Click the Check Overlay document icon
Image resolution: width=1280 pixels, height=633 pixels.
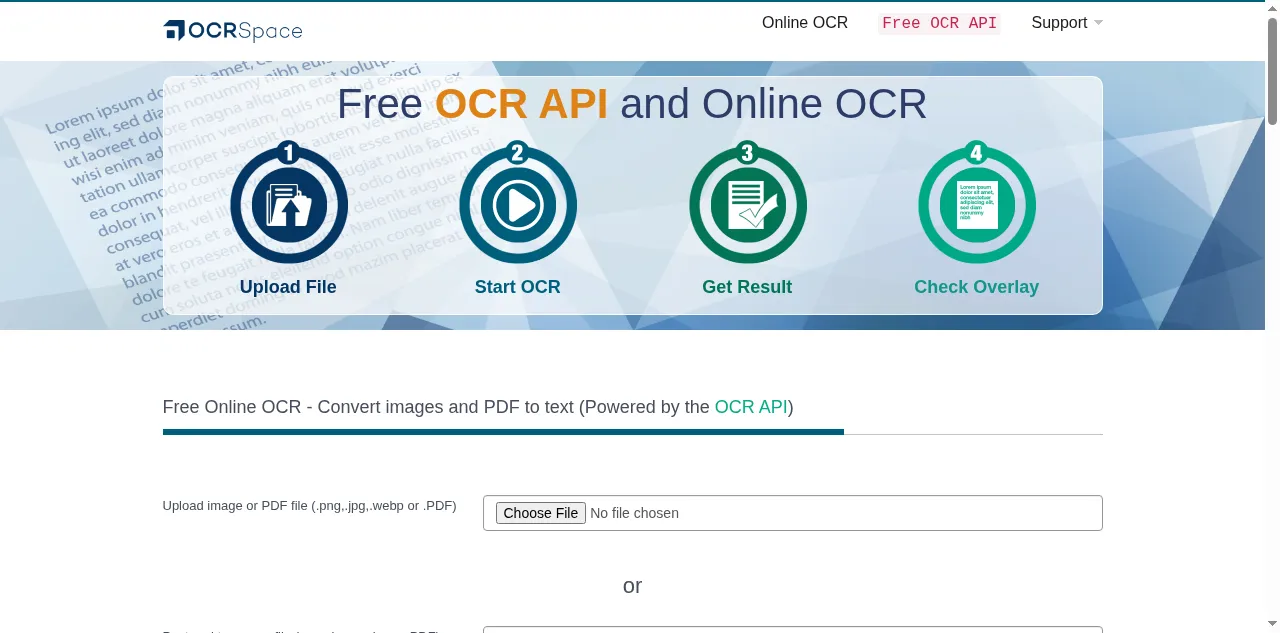(x=977, y=203)
